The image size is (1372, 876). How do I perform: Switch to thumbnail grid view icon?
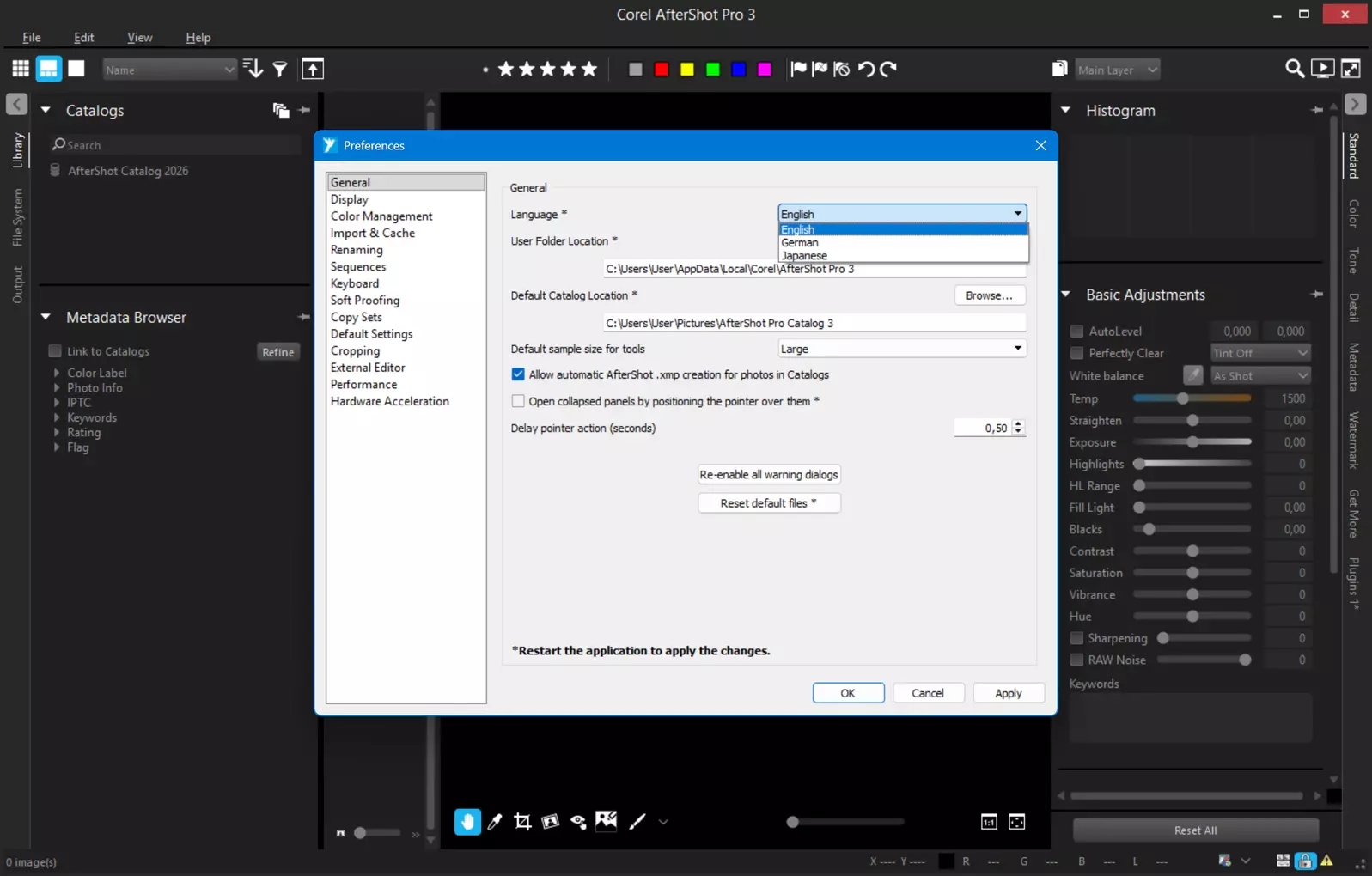21,69
